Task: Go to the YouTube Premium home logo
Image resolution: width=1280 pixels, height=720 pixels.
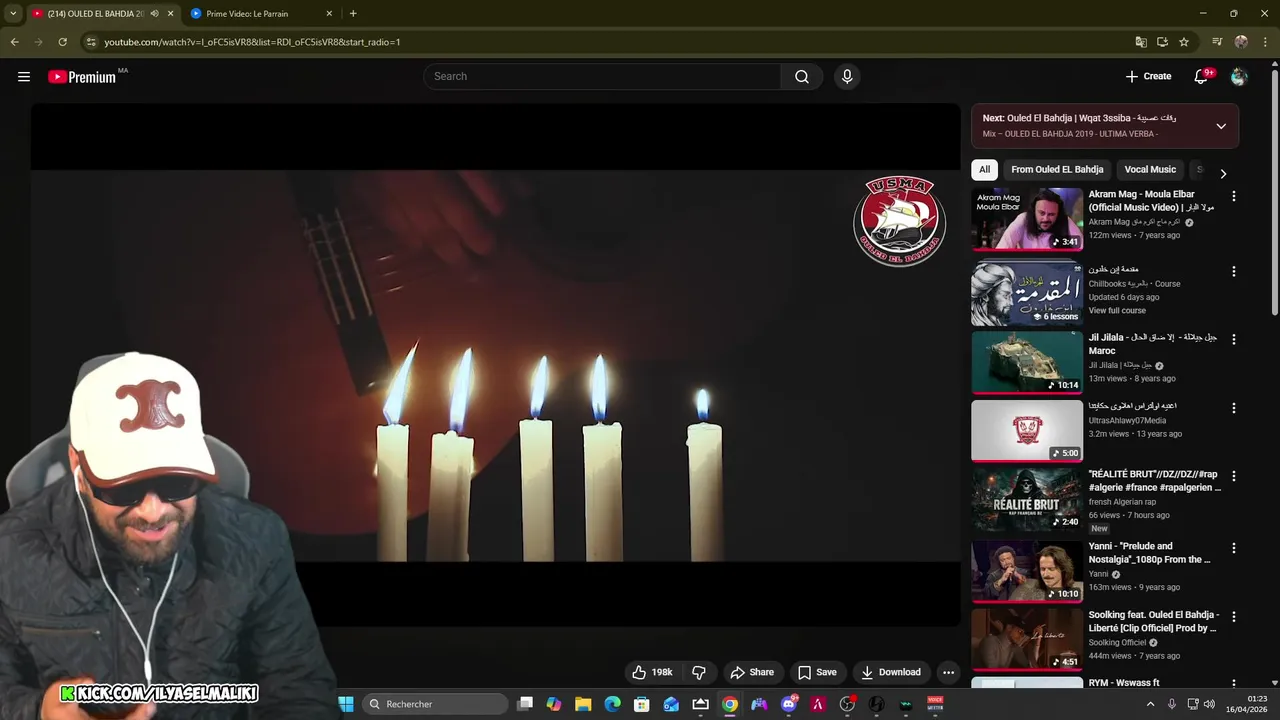Action: point(83,76)
